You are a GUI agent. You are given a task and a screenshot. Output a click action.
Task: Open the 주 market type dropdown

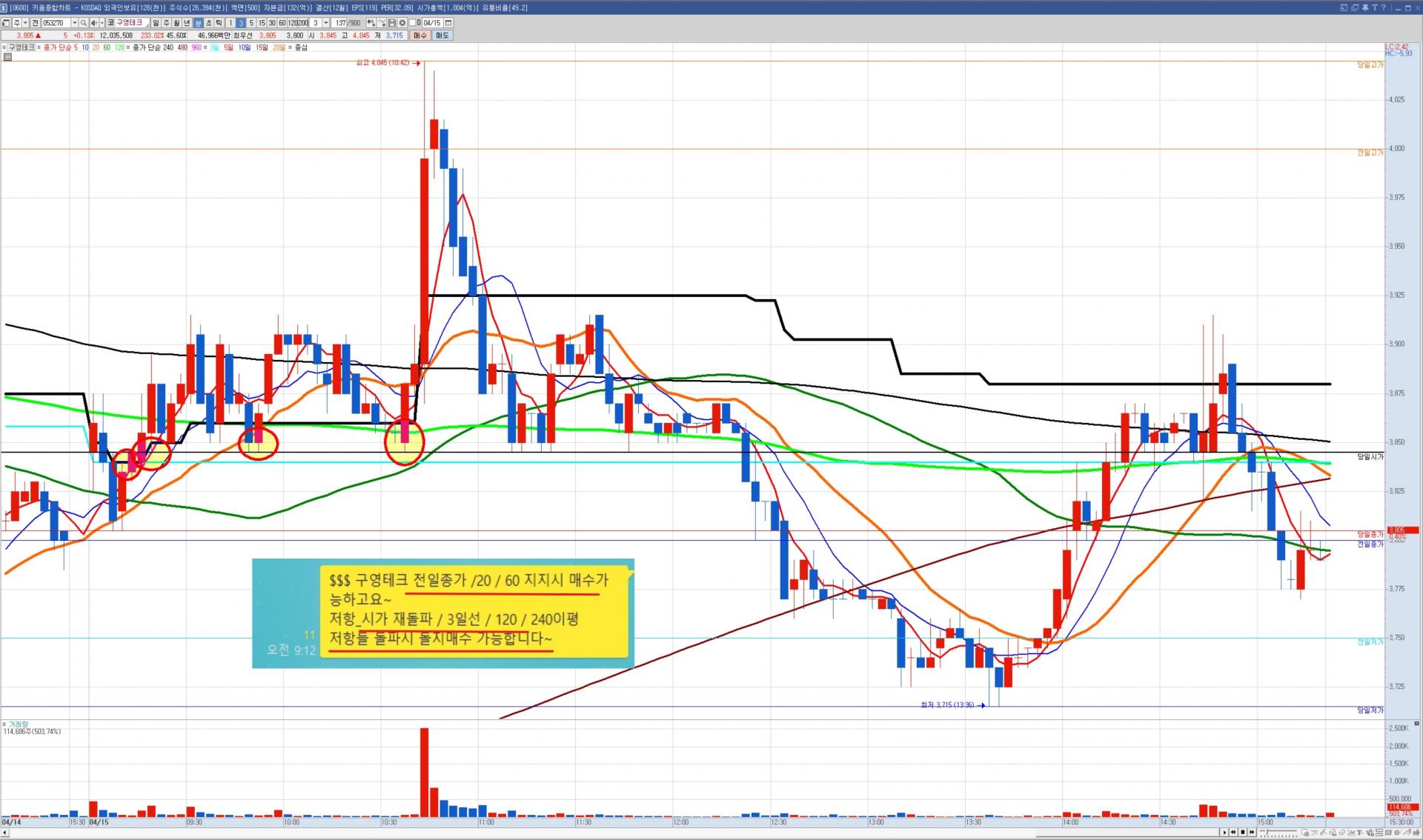(25, 23)
